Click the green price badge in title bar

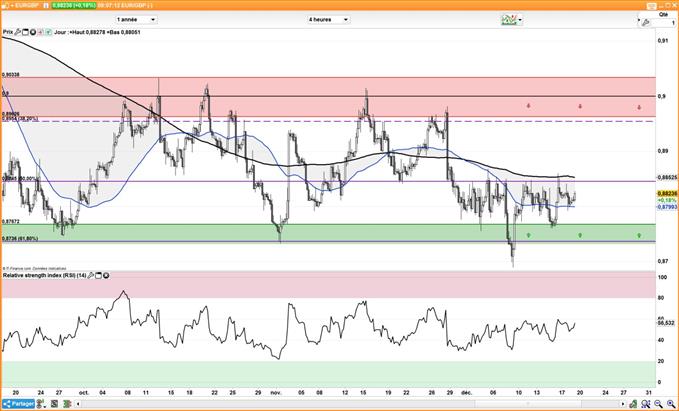(x=74, y=6)
